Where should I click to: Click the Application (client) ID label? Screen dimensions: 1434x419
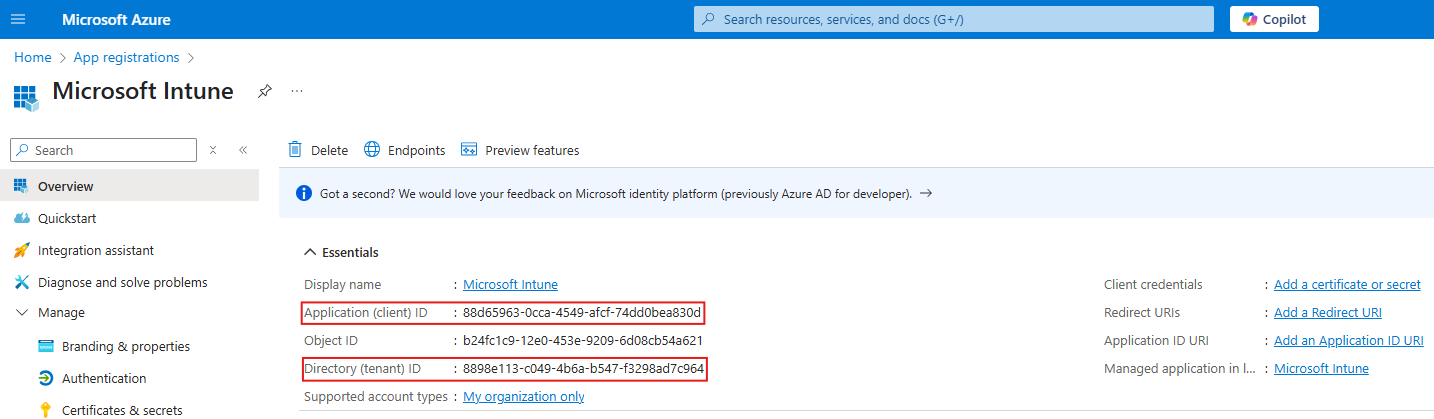366,312
